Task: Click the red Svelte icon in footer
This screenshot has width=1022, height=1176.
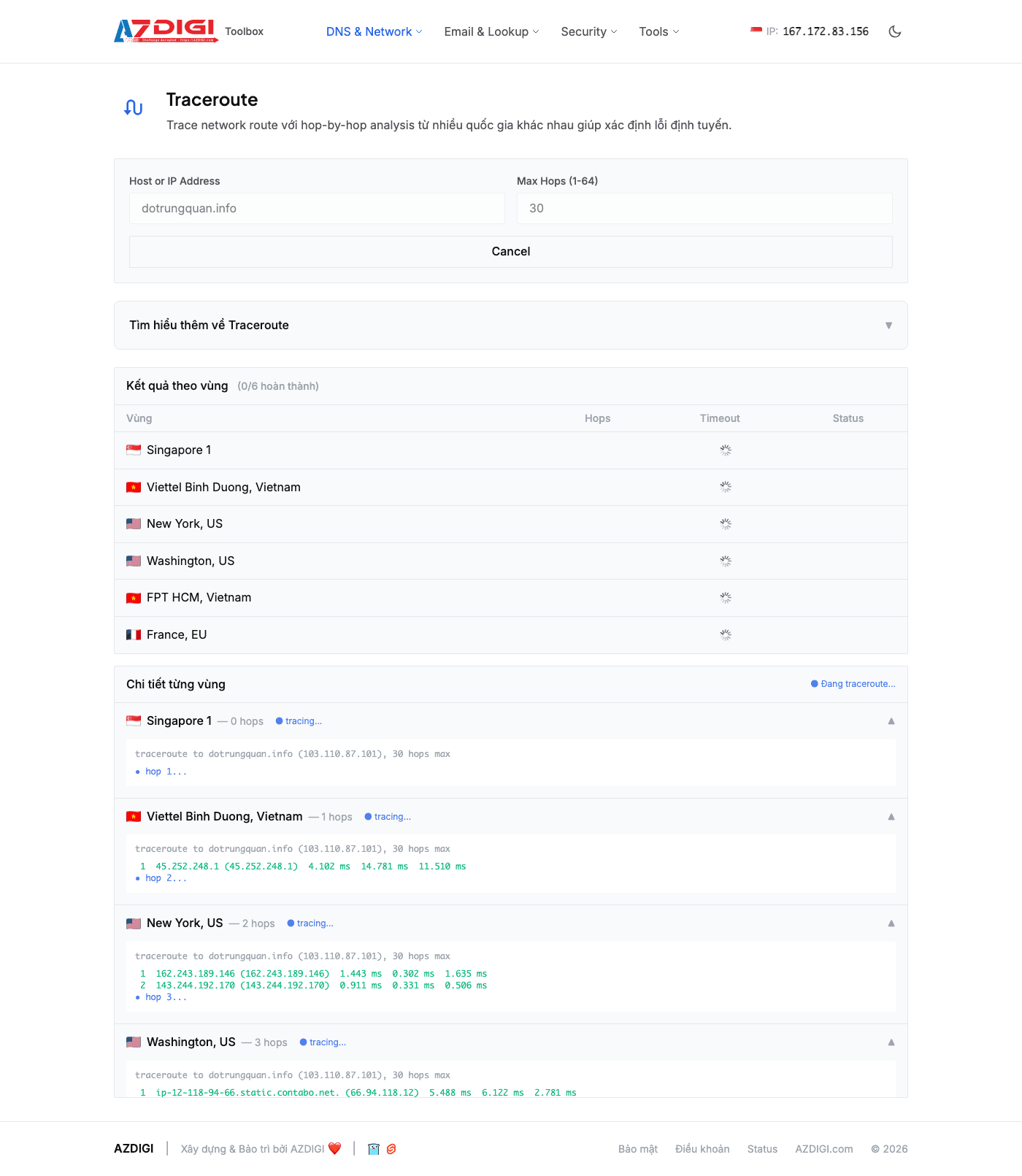Action: point(391,1149)
